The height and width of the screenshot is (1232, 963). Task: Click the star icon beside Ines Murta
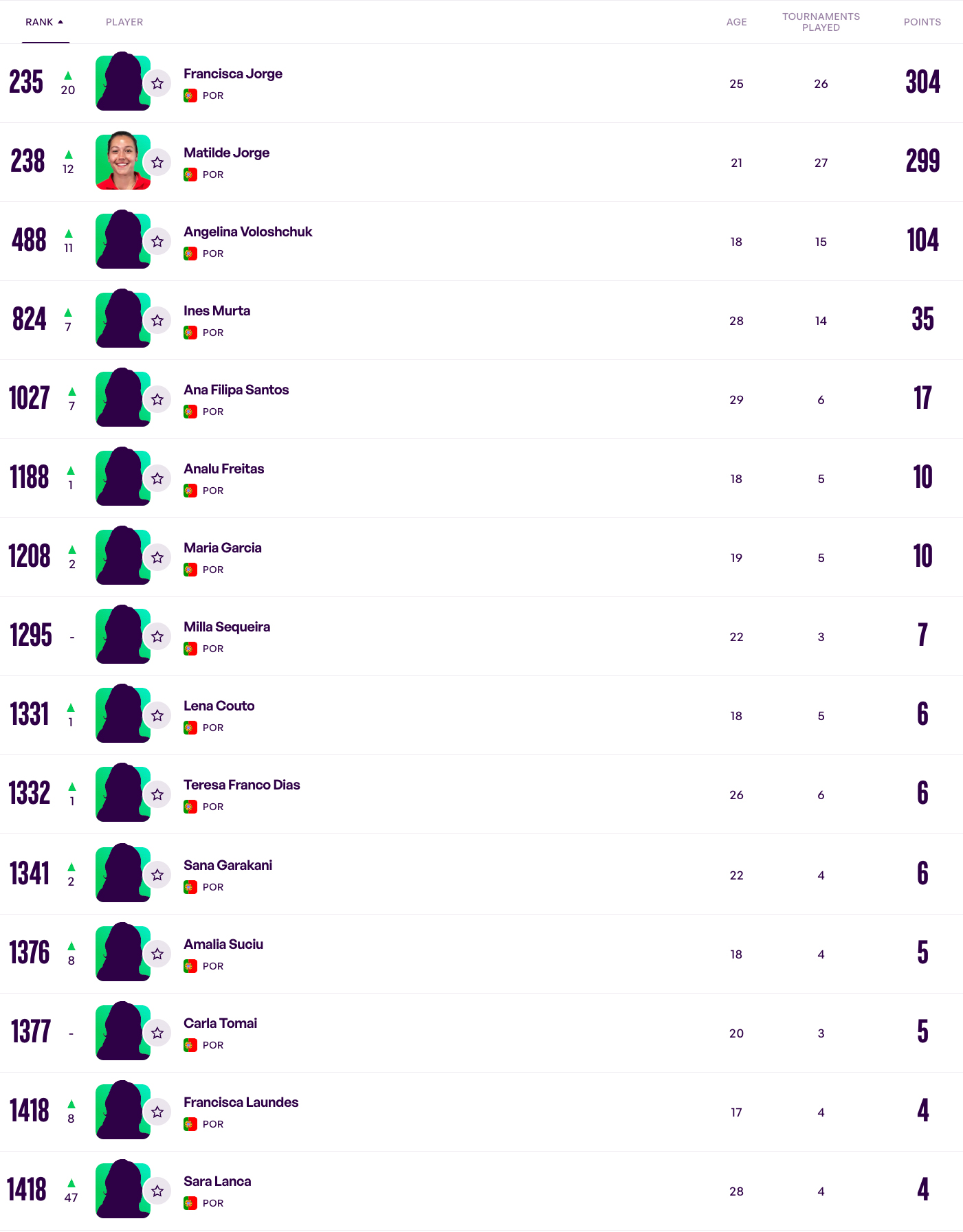[157, 320]
